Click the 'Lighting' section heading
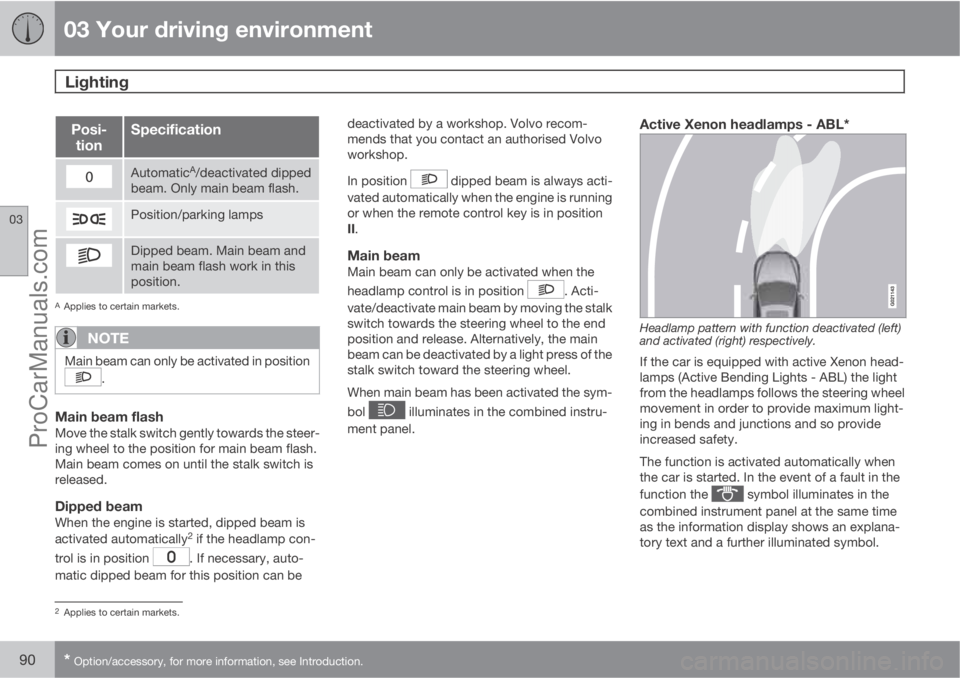This screenshot has width=960, height=678. pos(97,82)
